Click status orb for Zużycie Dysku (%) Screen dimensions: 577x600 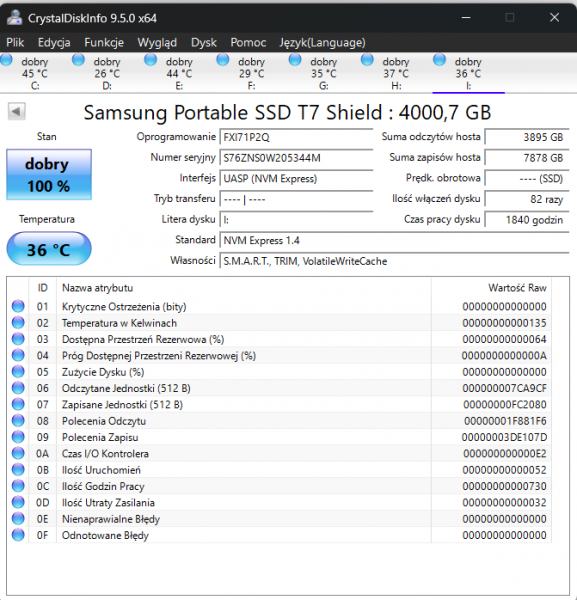(x=18, y=372)
